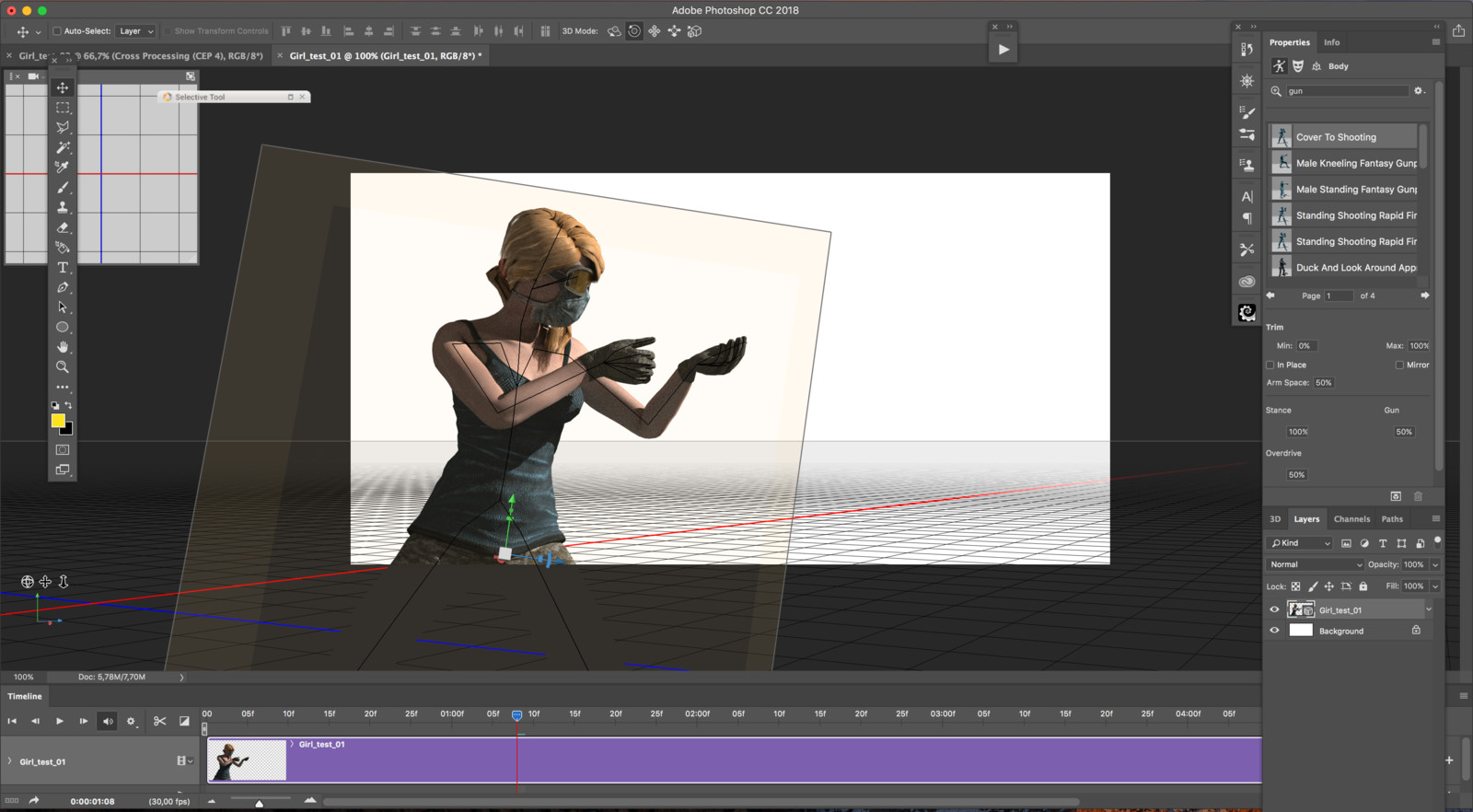Viewport: 1473px width, 812px height.
Task: Delete the selected item with trash icon
Action: coord(1418,496)
